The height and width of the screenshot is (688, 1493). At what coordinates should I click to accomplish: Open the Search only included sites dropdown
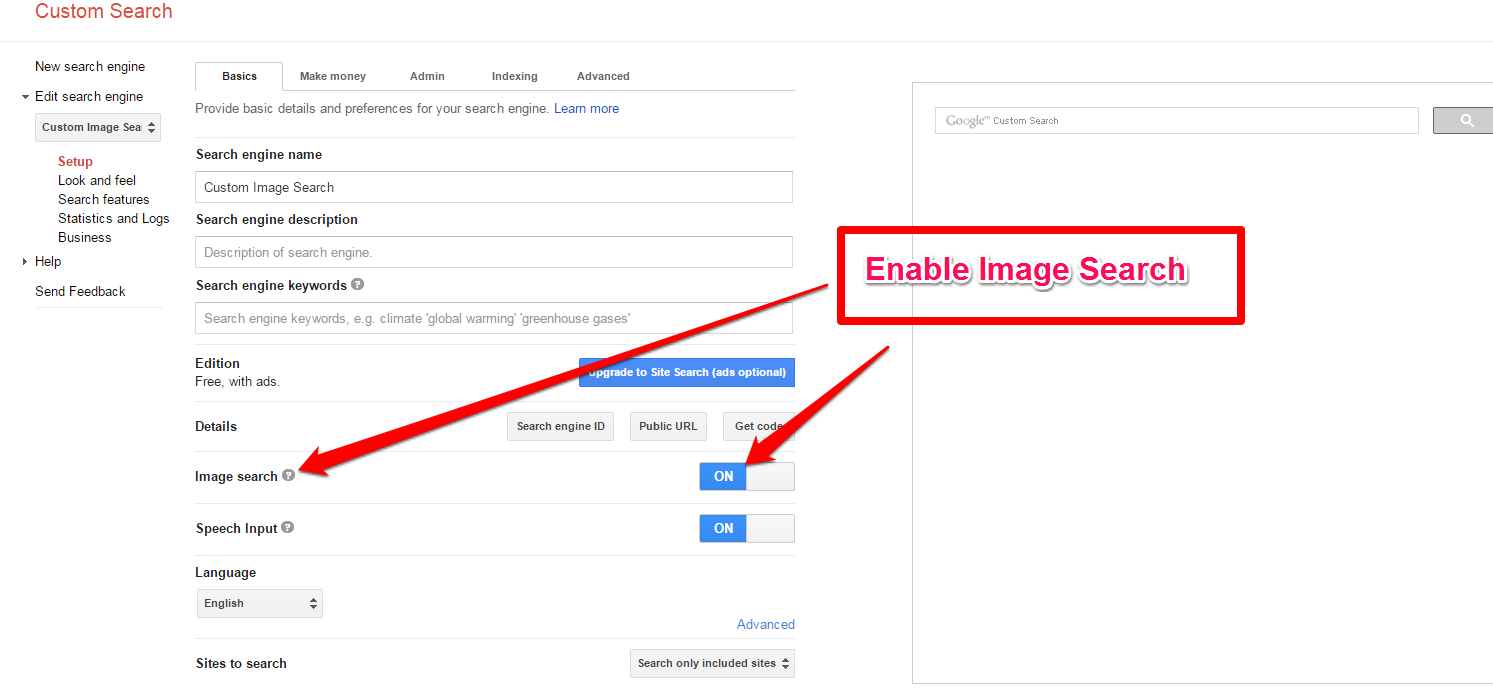point(712,663)
